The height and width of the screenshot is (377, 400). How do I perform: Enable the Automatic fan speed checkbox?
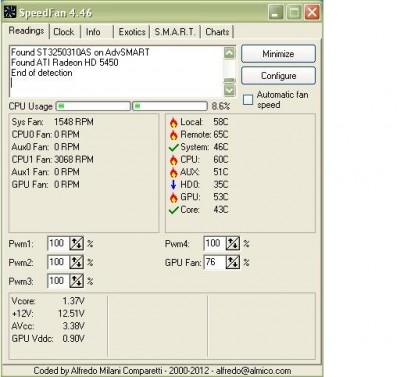pos(248,100)
